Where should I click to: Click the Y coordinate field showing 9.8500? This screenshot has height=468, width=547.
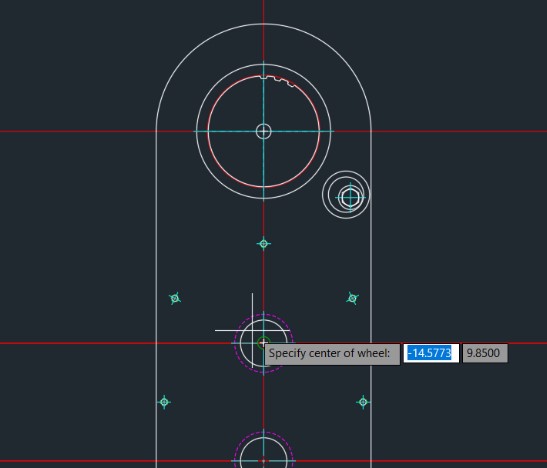coord(485,353)
